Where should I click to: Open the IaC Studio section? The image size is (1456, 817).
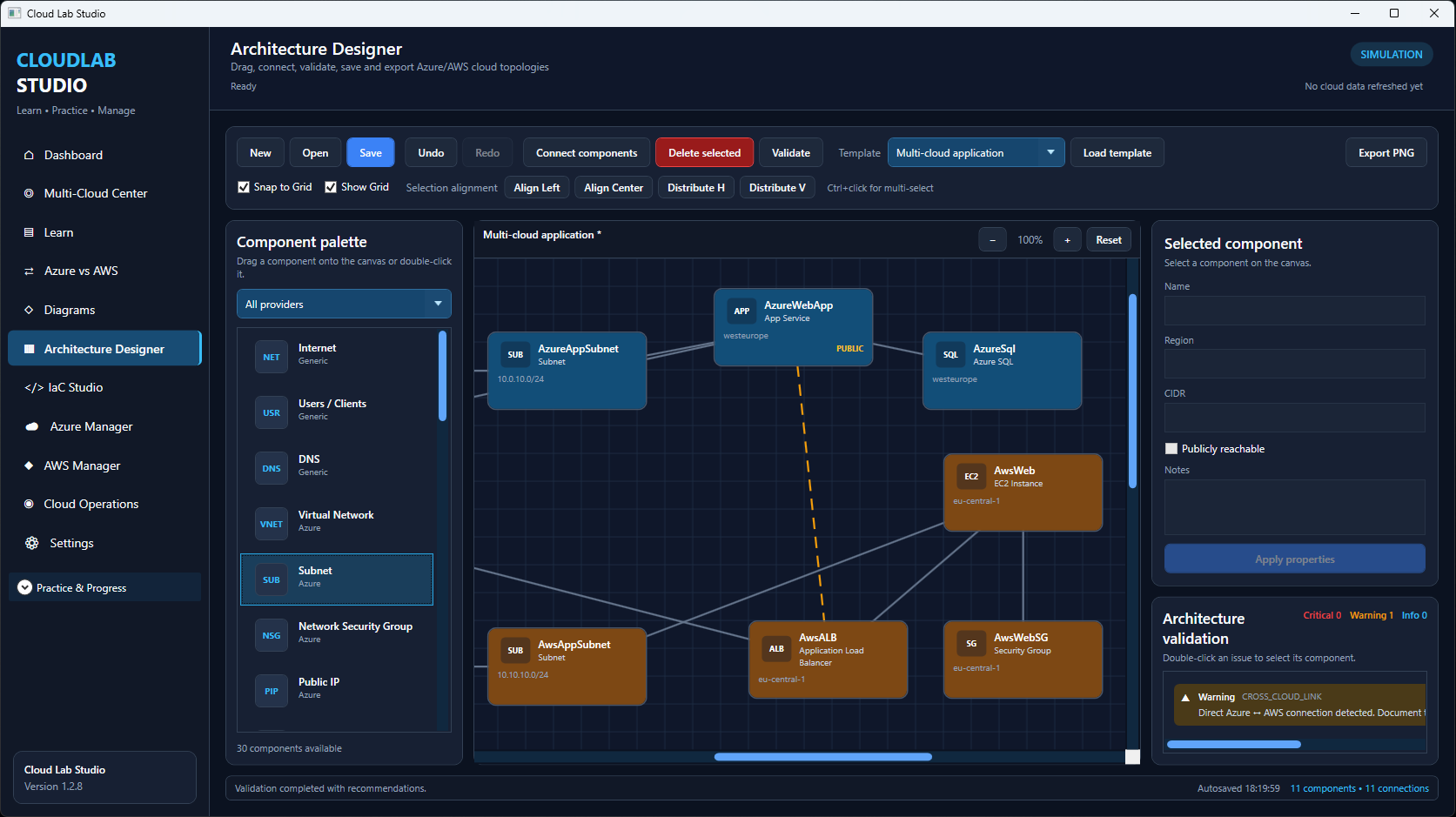pyautogui.click(x=104, y=387)
